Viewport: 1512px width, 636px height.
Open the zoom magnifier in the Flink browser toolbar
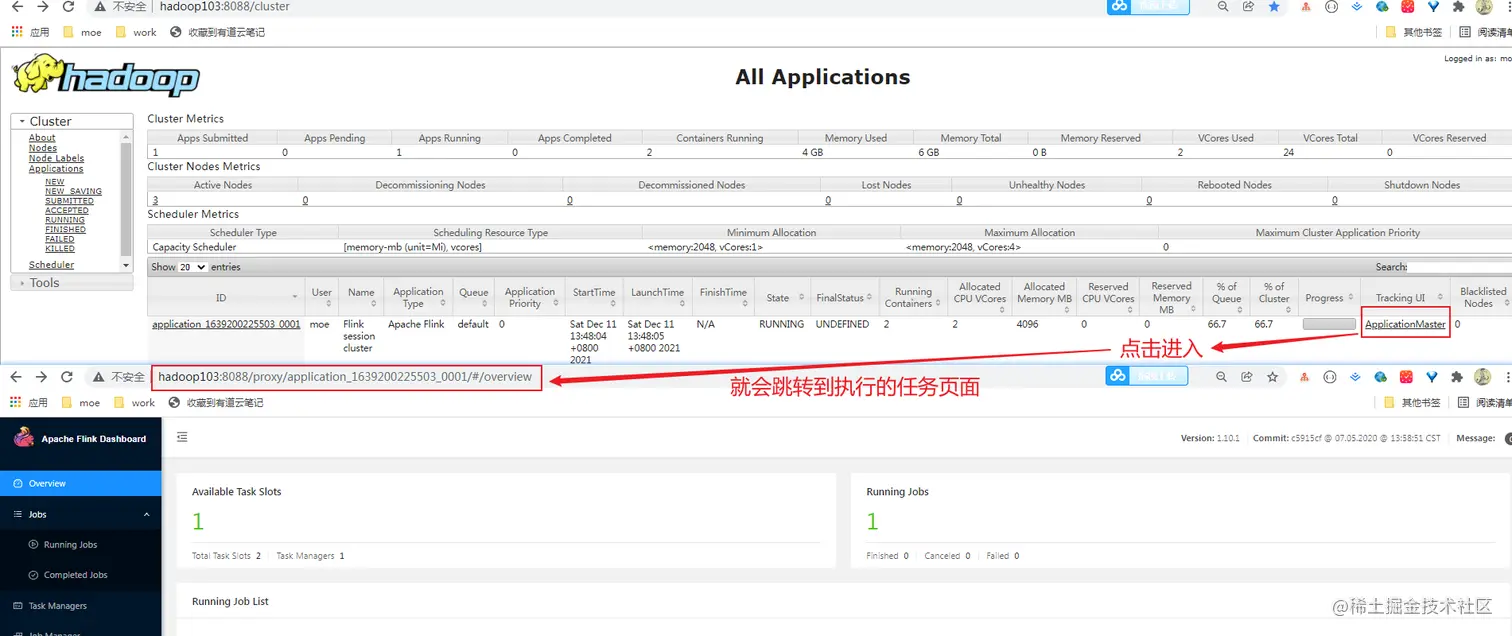pos(1222,377)
